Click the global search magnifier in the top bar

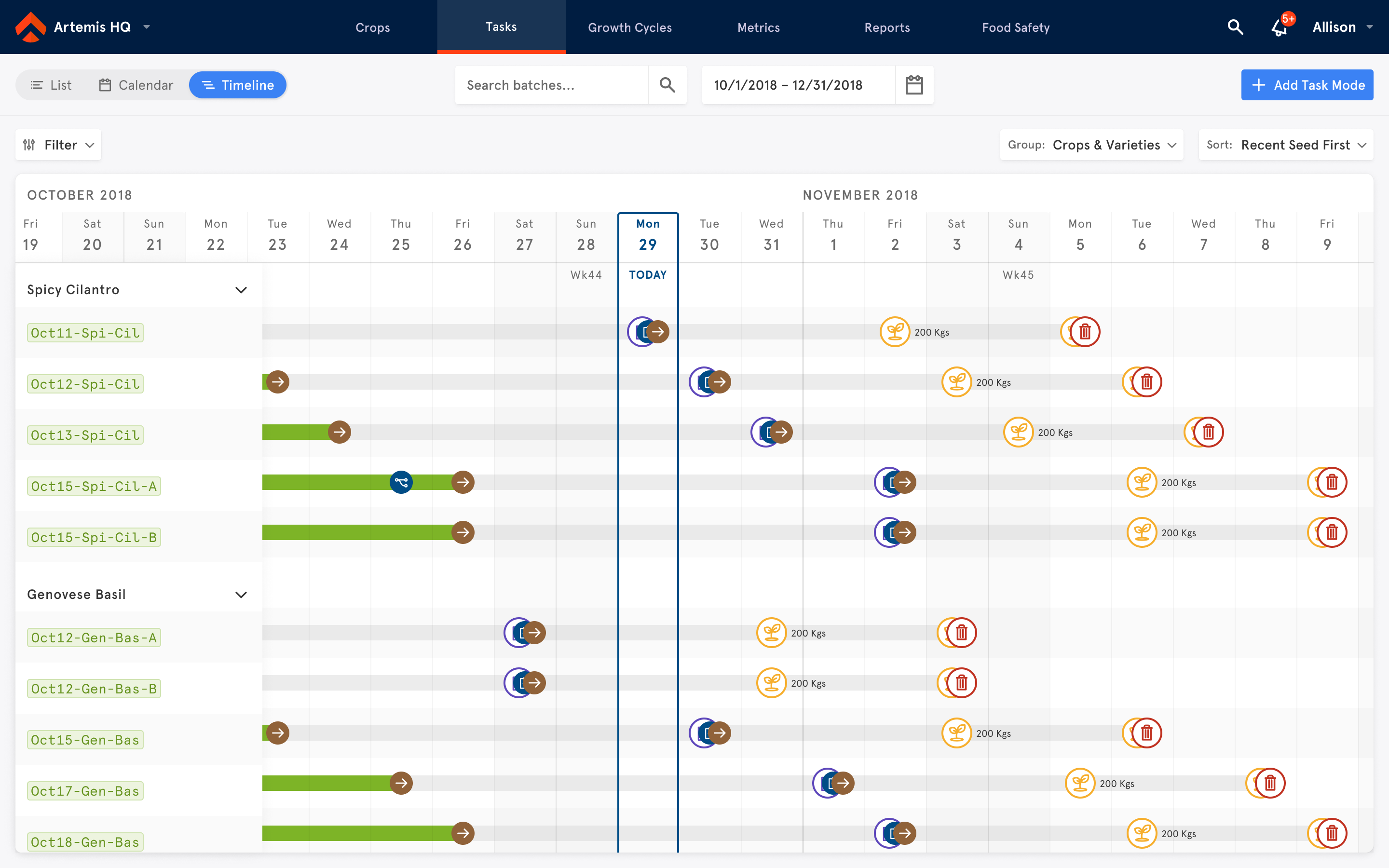pos(1235,27)
